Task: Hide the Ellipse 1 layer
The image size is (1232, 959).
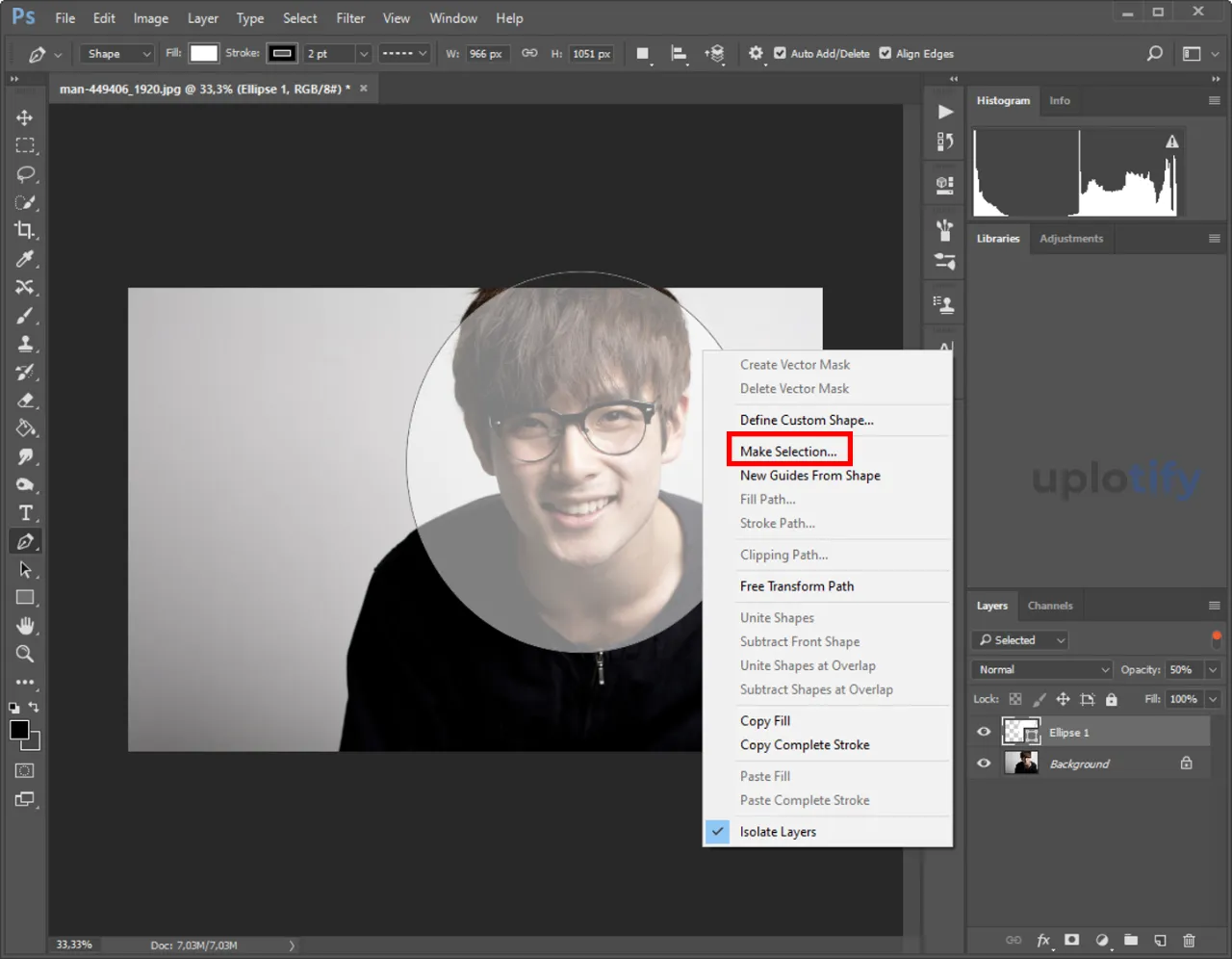Action: coord(984,733)
